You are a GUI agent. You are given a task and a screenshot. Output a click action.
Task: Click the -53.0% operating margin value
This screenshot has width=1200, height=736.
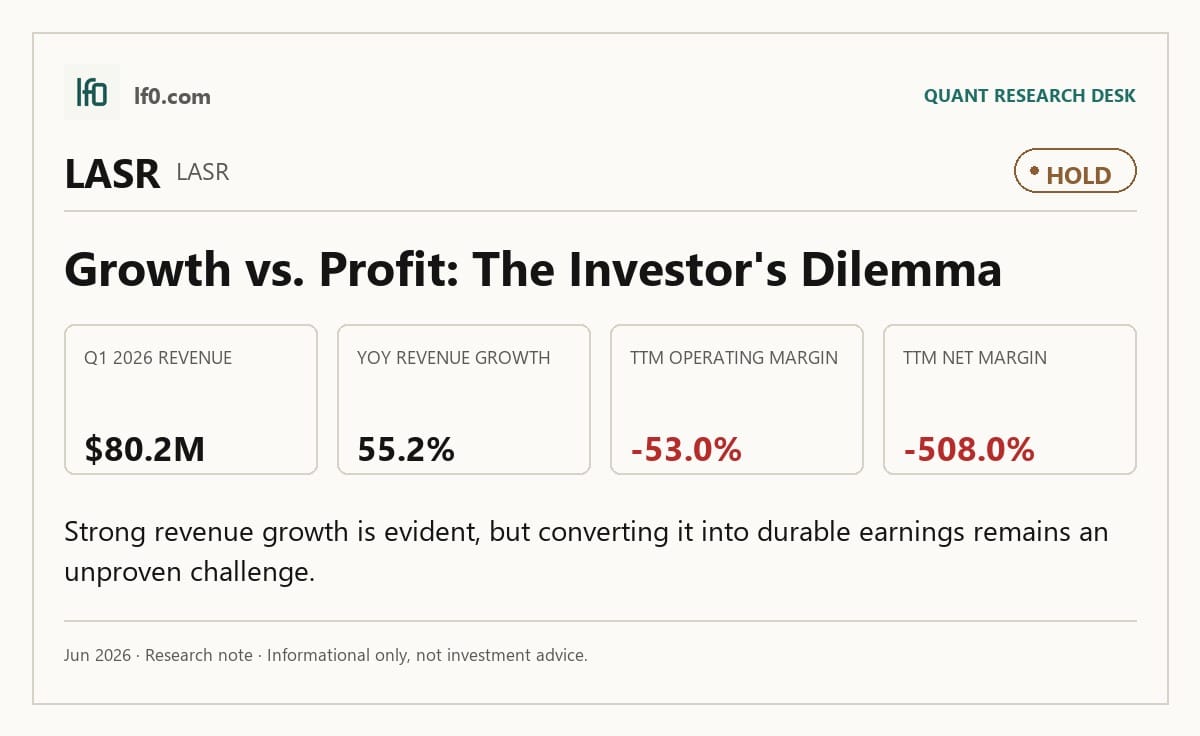click(686, 449)
